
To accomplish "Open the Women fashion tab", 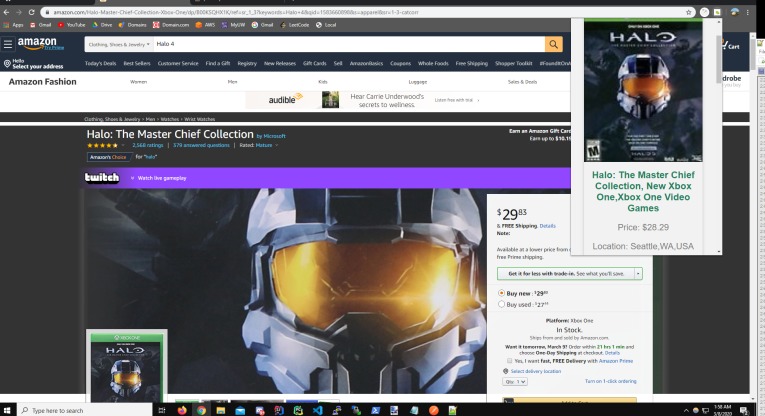I will pyautogui.click(x=139, y=82).
